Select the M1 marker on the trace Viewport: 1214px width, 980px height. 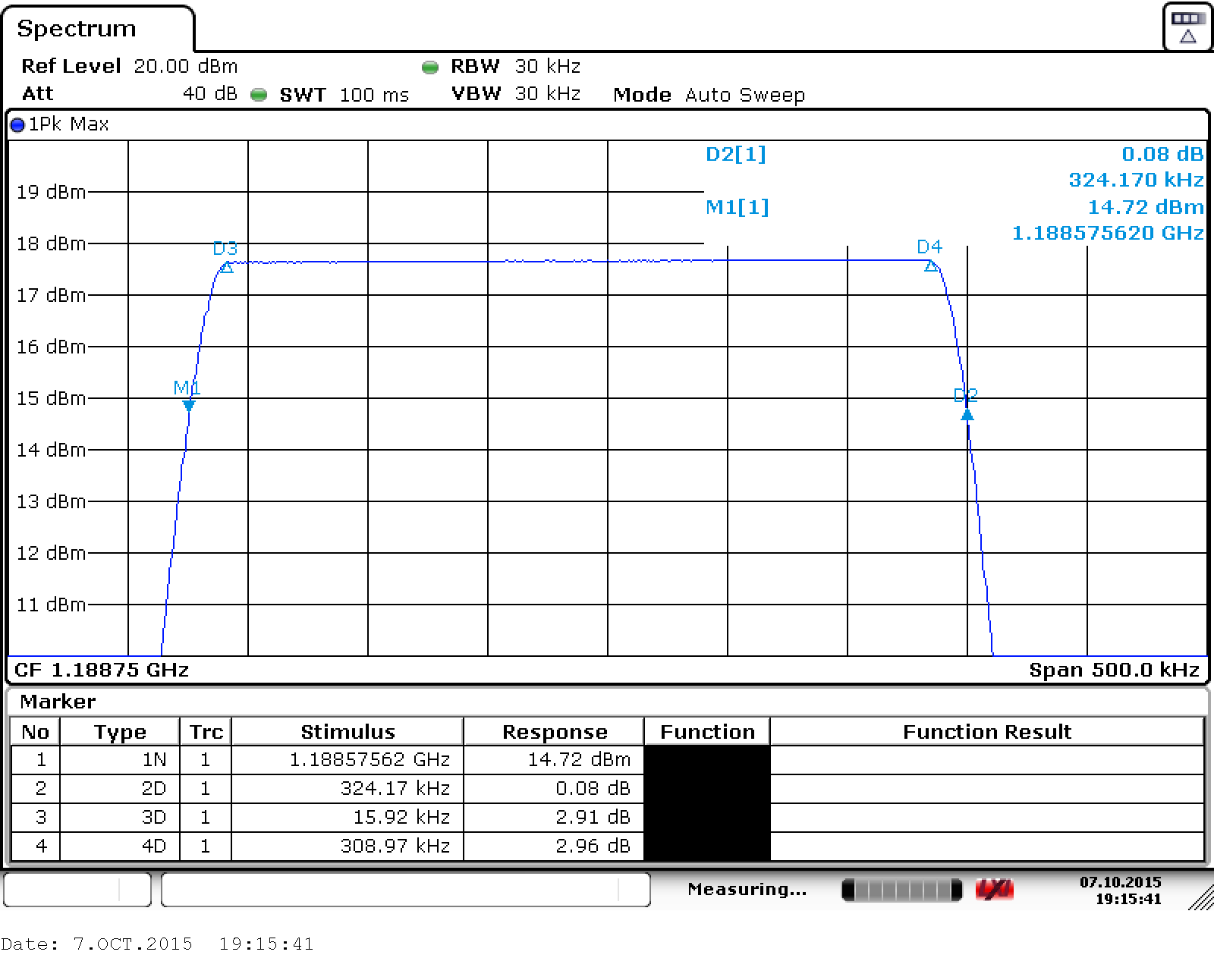[x=189, y=405]
